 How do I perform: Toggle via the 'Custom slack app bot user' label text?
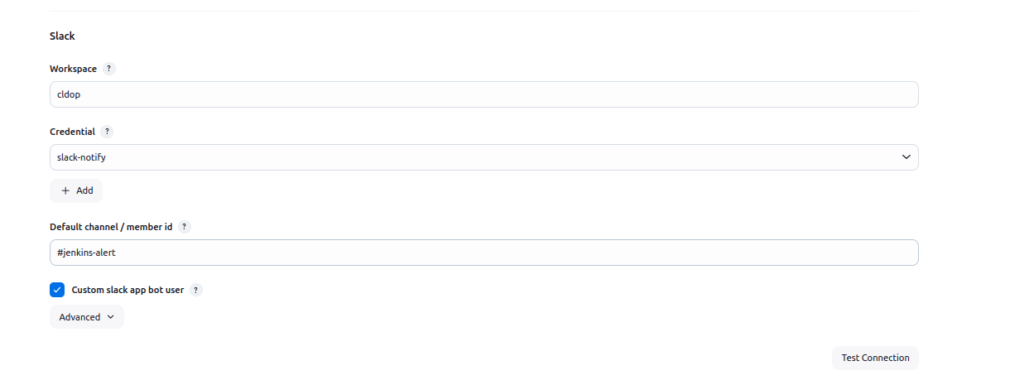point(127,290)
